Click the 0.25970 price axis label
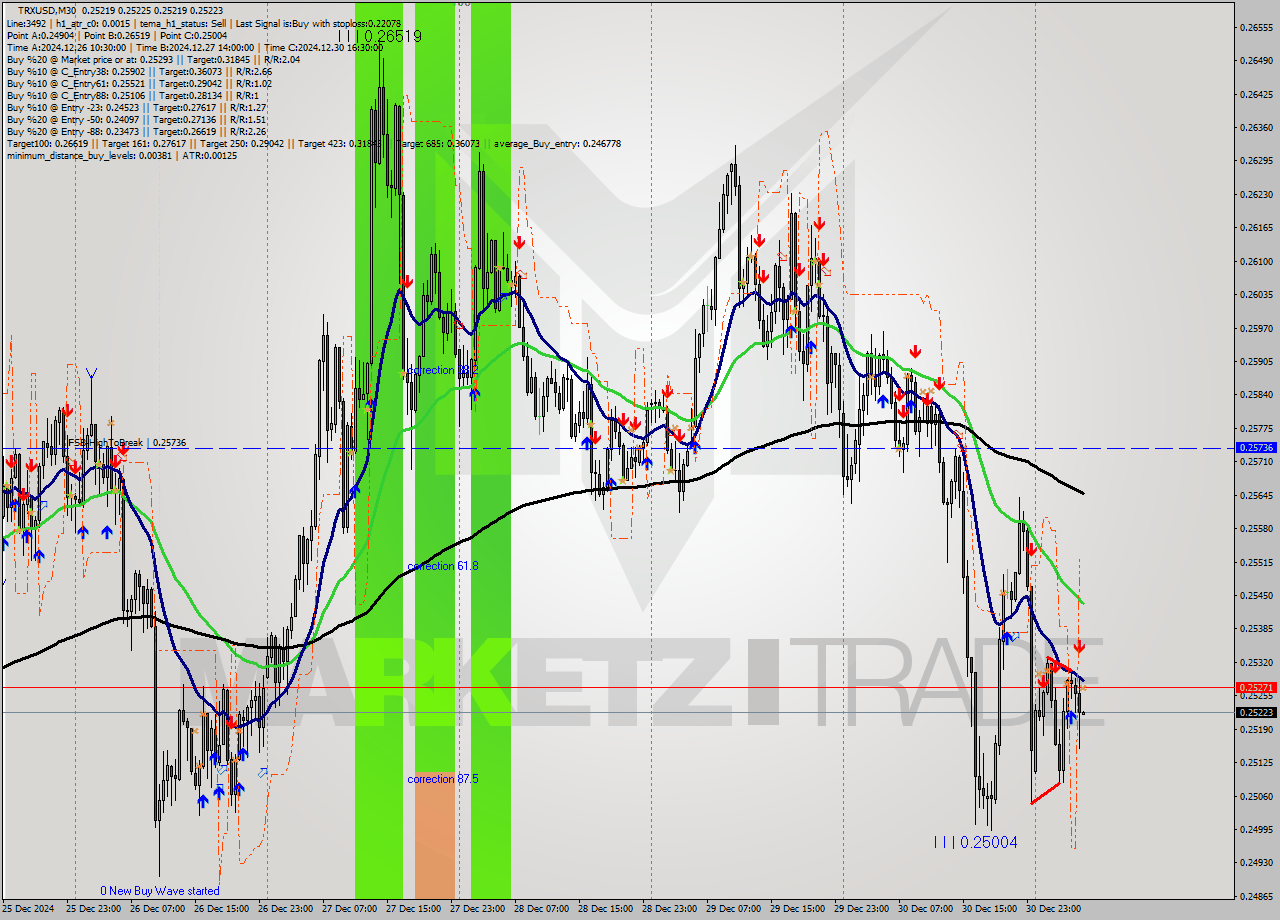This screenshot has width=1280, height=920. click(x=1256, y=328)
